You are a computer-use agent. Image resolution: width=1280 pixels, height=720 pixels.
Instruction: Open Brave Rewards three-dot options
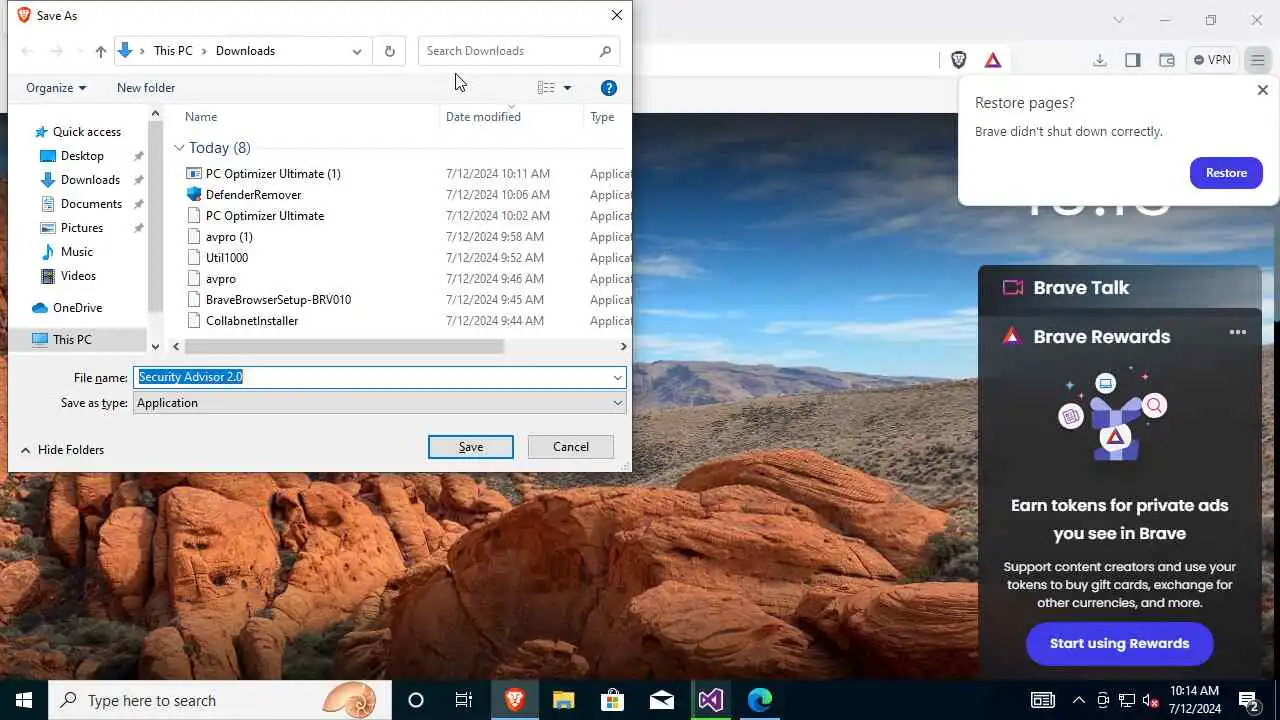[1238, 332]
